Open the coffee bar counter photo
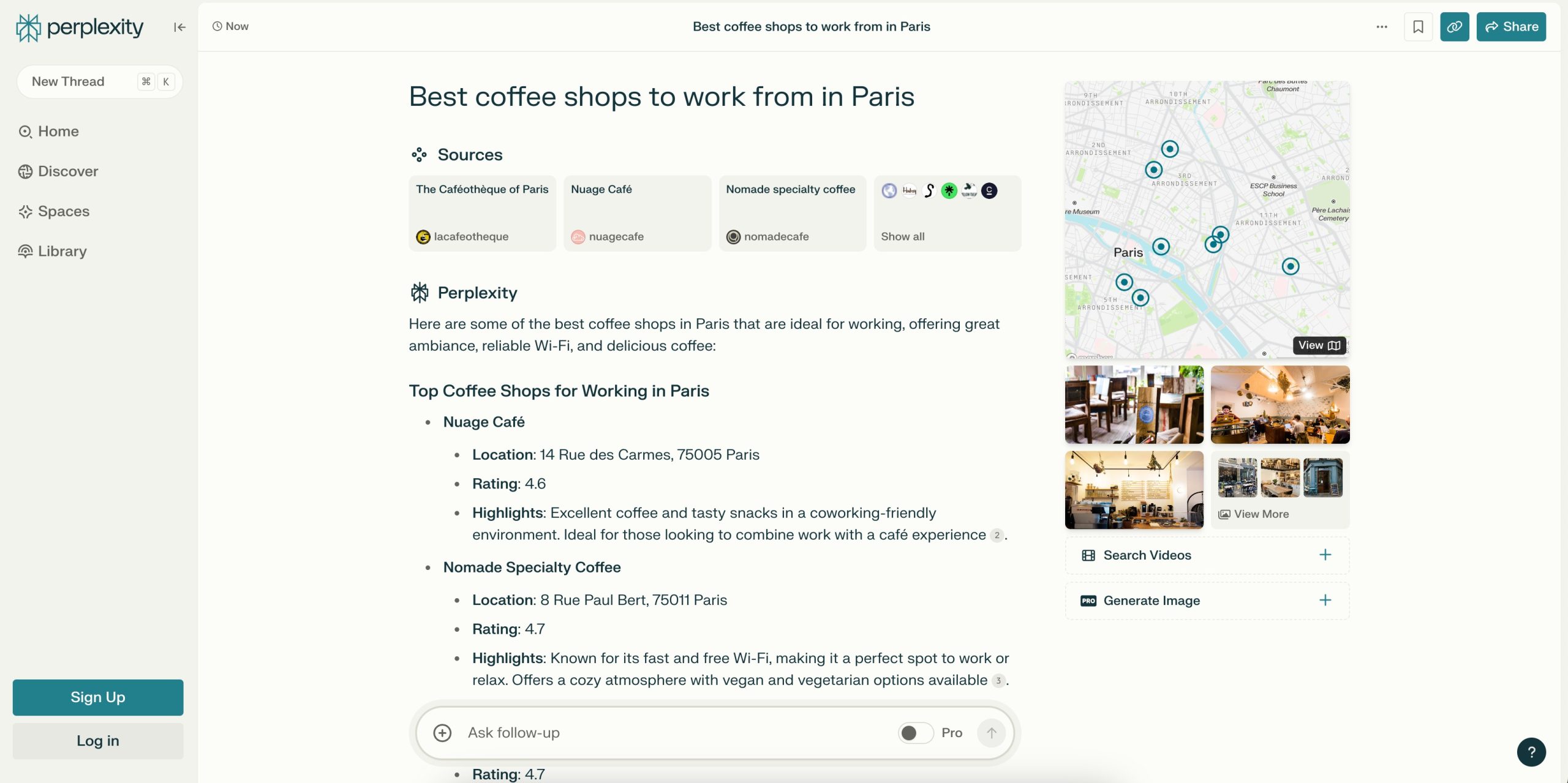The height and width of the screenshot is (783, 1568). (x=1134, y=490)
